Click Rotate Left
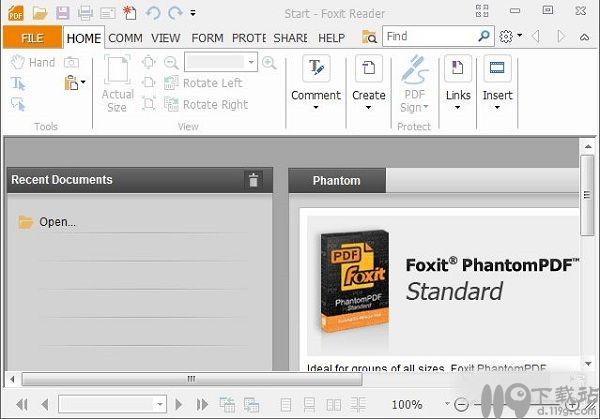This screenshot has width=600, height=419. [x=203, y=83]
